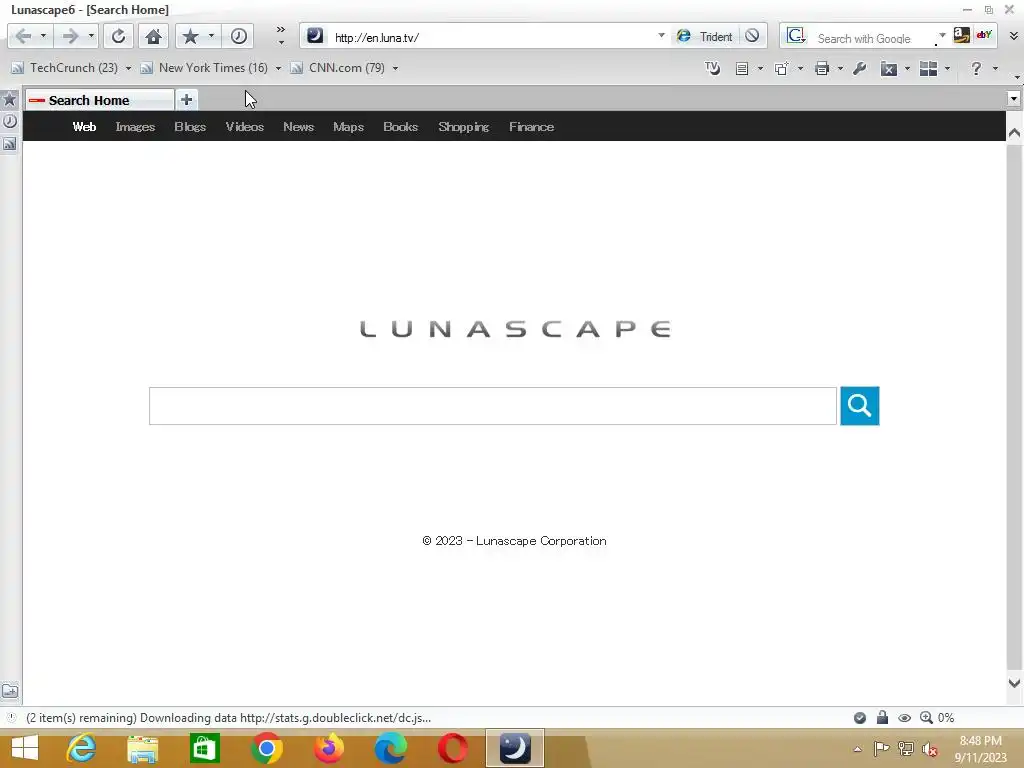Click the sidebar bottom expand icon

(10, 691)
